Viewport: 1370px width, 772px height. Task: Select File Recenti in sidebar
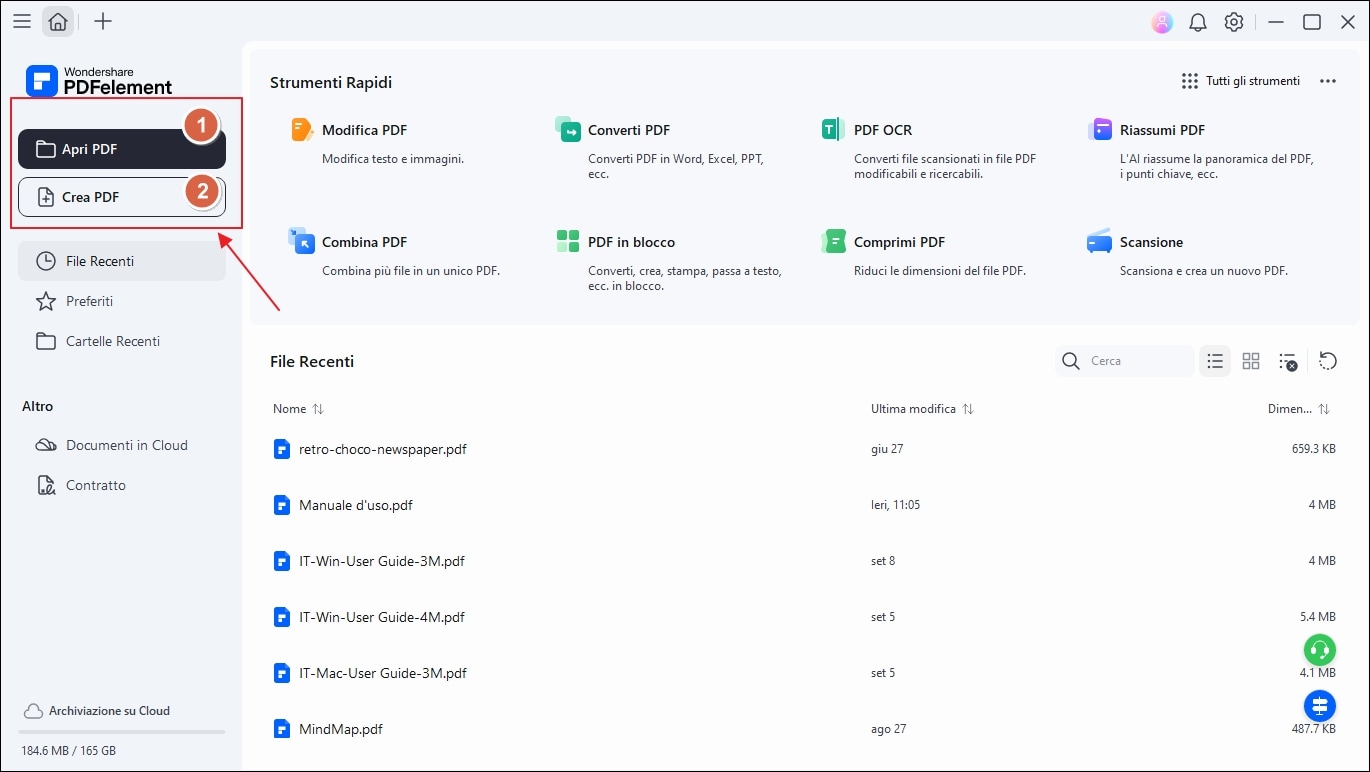point(122,261)
